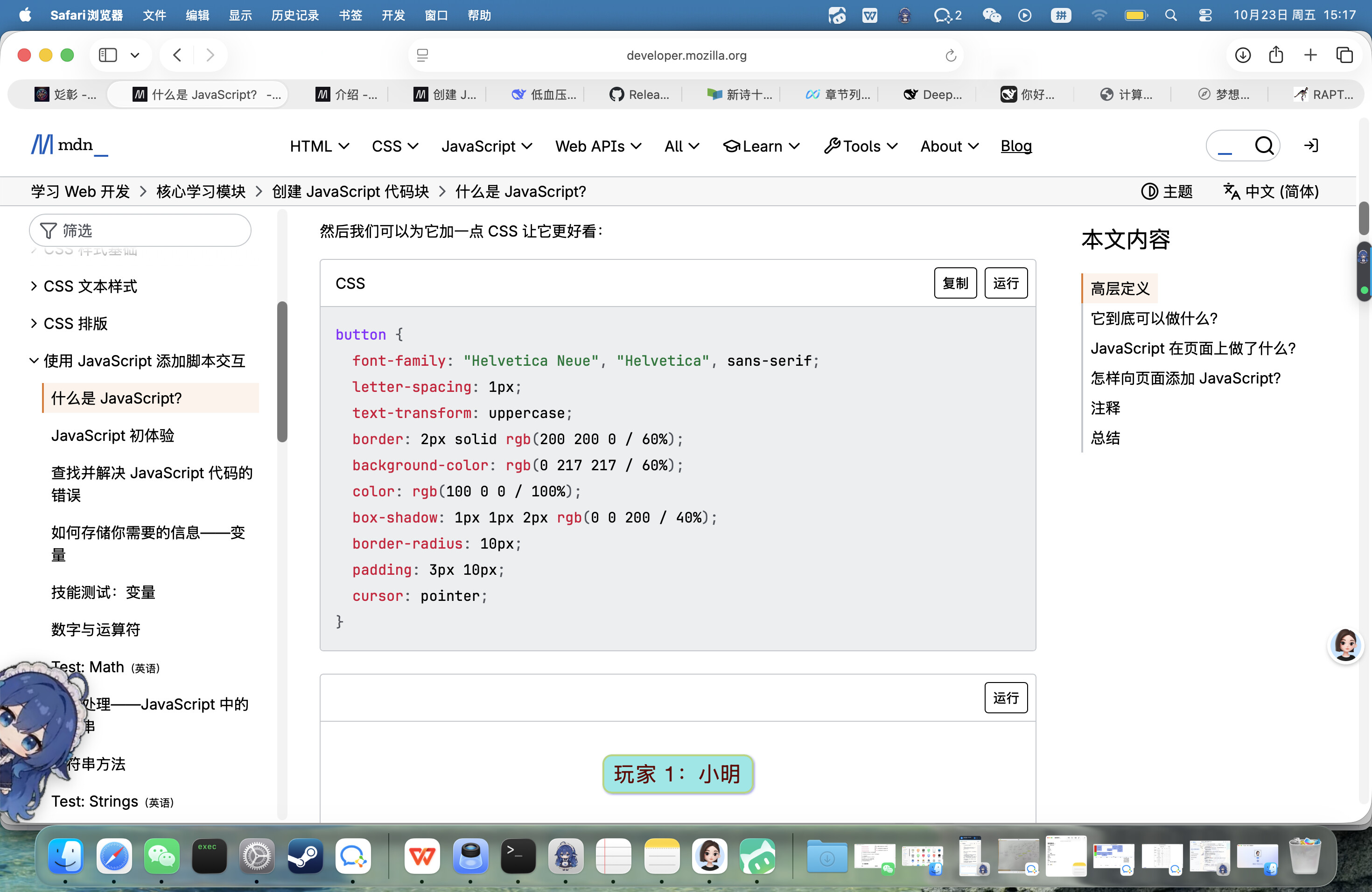Click Spotlight search icon in menu bar
Screen dimensions: 1372x892
pyautogui.click(x=1171, y=15)
